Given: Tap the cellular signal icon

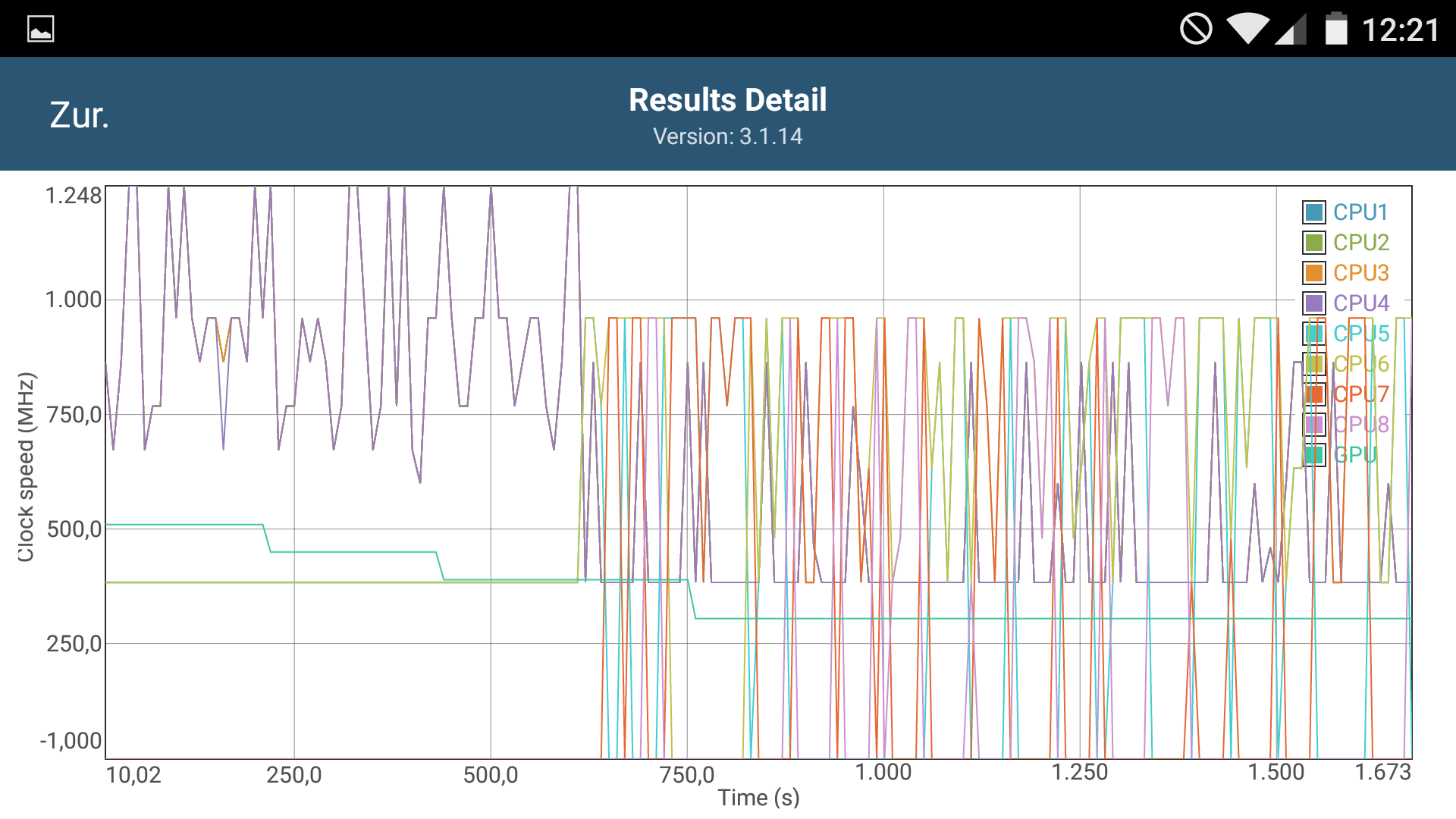Looking at the screenshot, I should pyautogui.click(x=1291, y=30).
